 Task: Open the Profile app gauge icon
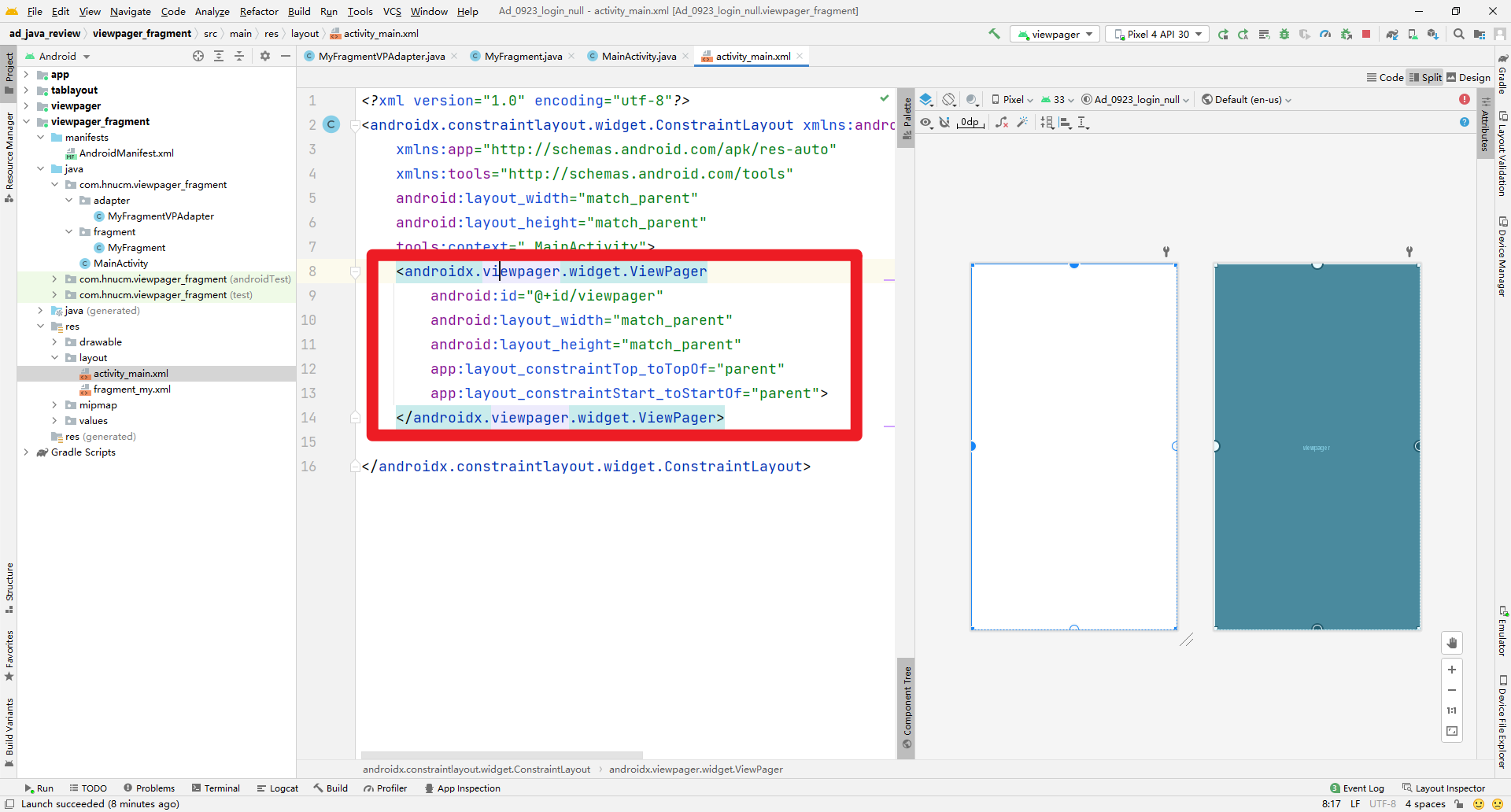click(x=1325, y=34)
